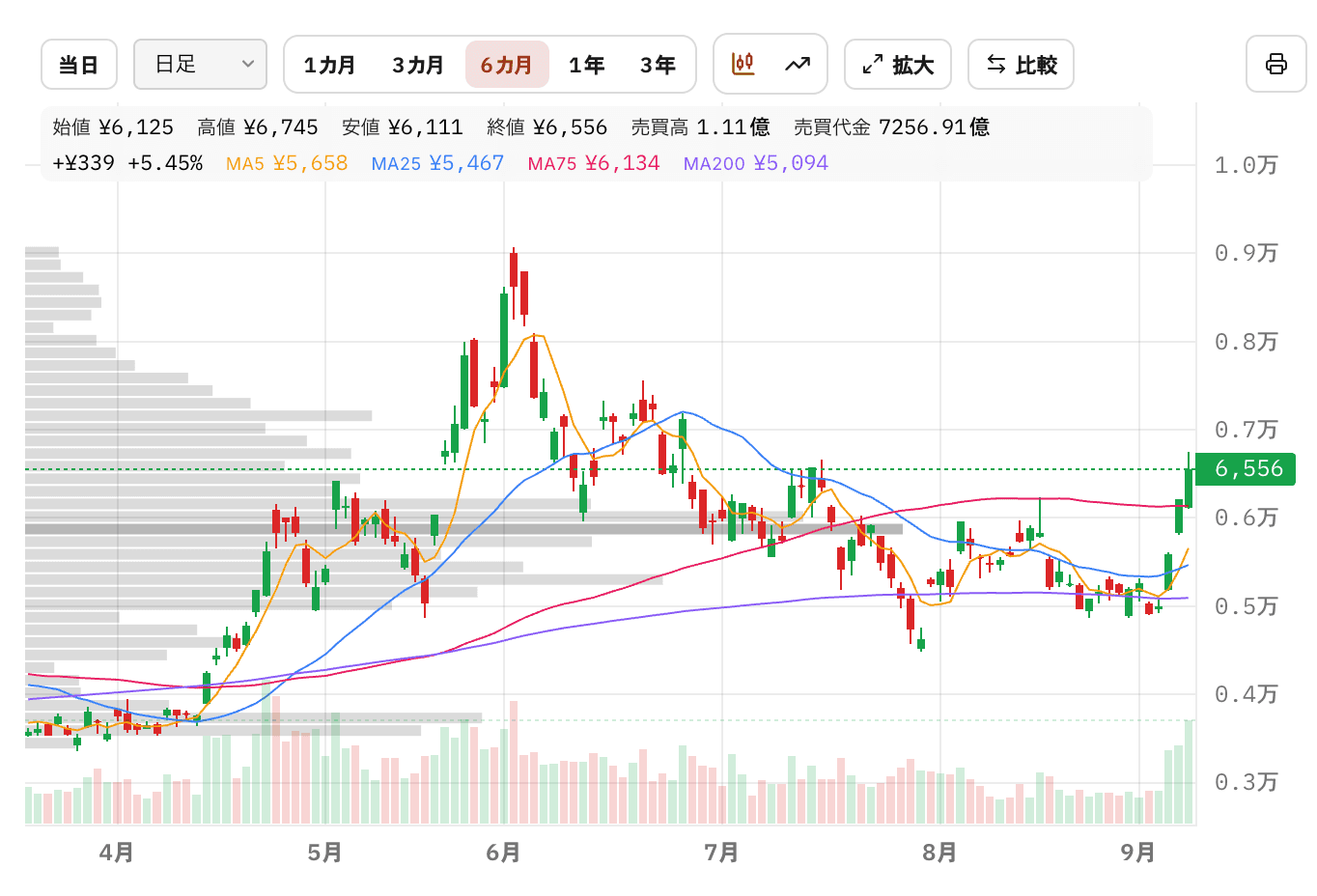This screenshot has width=1317, height=896.
Task: Click the 7月 date axis label
Action: [721, 853]
